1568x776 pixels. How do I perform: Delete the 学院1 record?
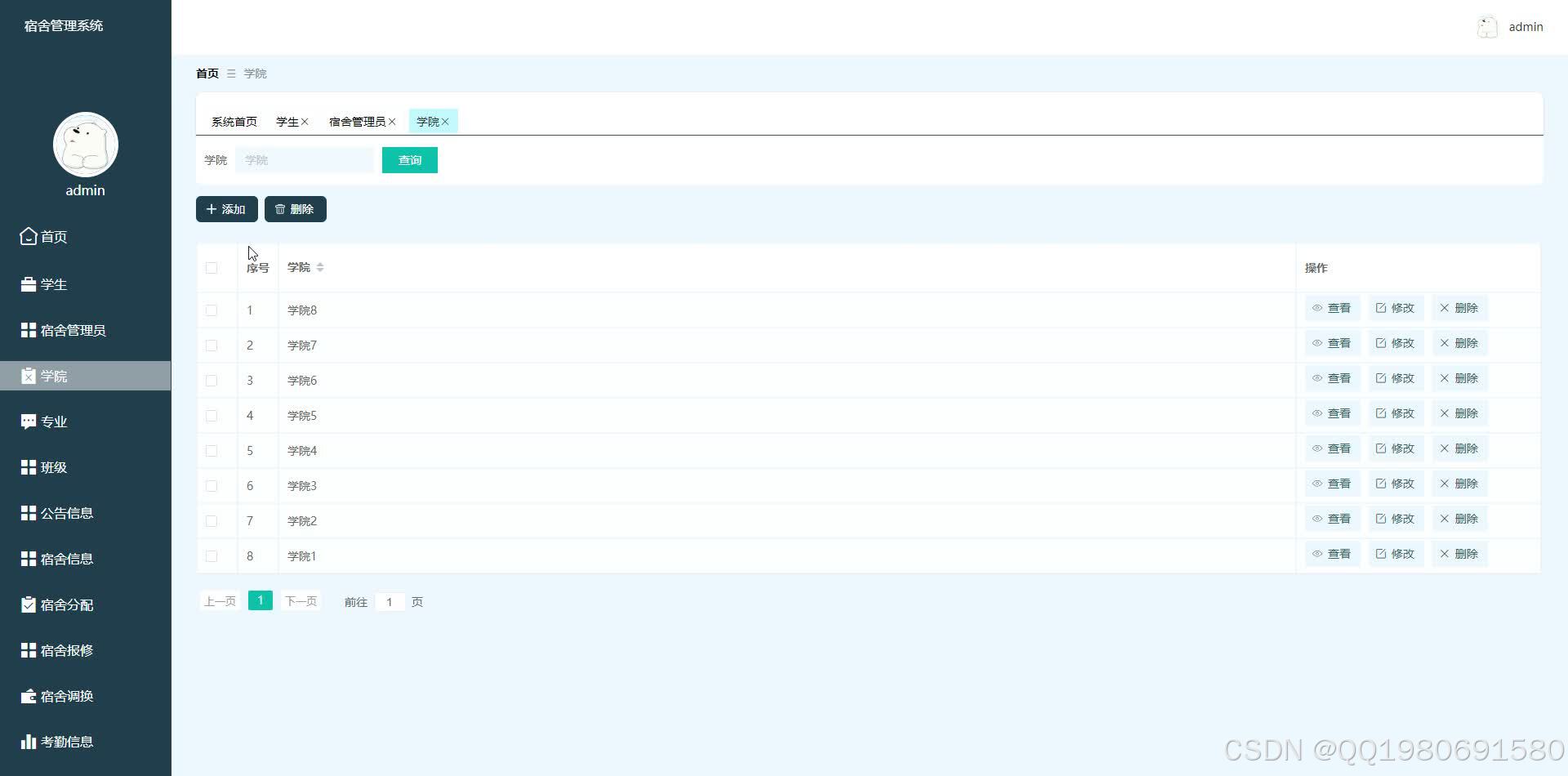[x=1459, y=554]
